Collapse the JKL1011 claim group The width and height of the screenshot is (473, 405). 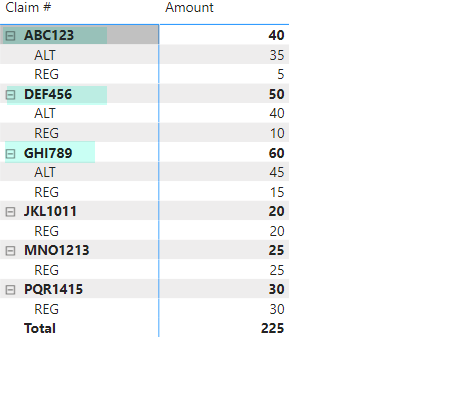click(x=10, y=212)
